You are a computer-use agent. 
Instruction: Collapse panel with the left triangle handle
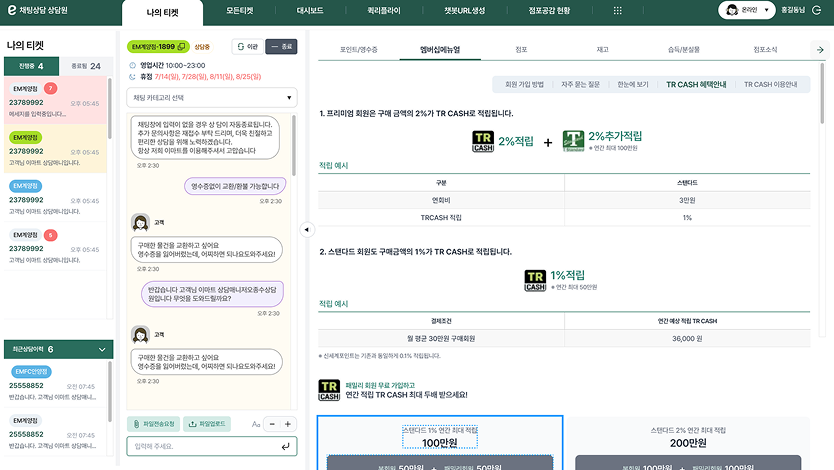click(306, 229)
